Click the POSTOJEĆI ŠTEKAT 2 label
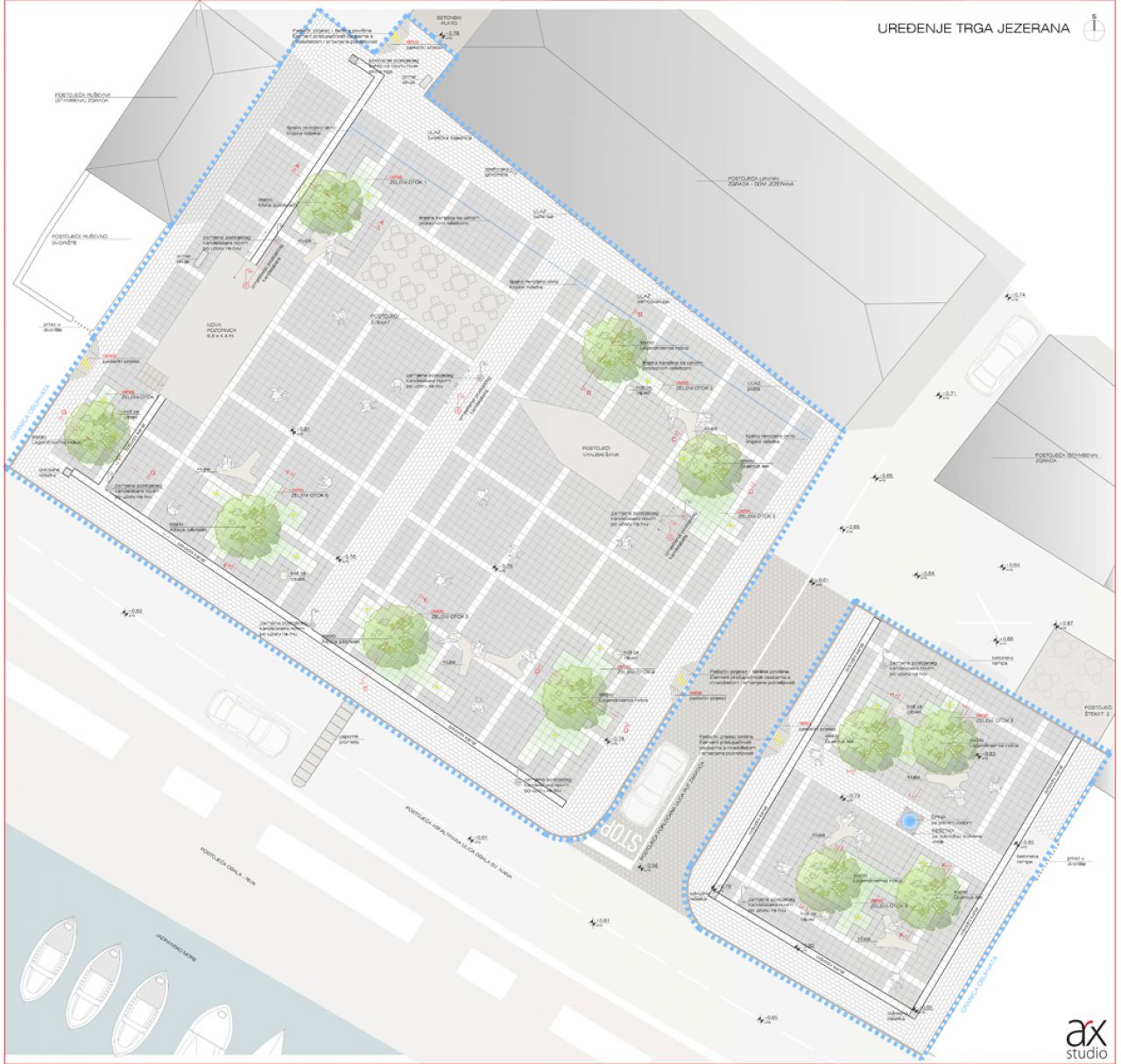The height and width of the screenshot is (1064, 1121). click(x=1096, y=710)
